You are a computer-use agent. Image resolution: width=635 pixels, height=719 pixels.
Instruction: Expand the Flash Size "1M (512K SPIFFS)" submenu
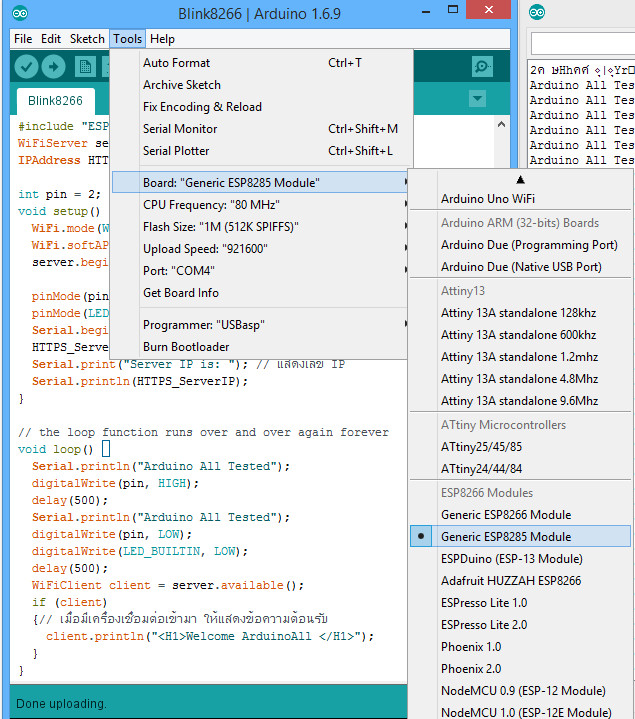pyautogui.click(x=260, y=227)
